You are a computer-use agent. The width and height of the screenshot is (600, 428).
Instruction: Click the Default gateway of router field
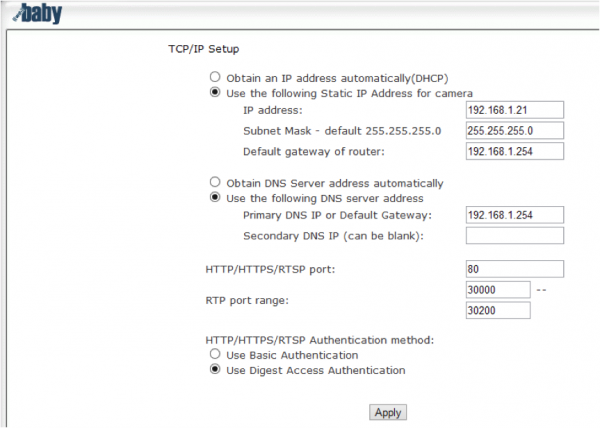point(515,151)
